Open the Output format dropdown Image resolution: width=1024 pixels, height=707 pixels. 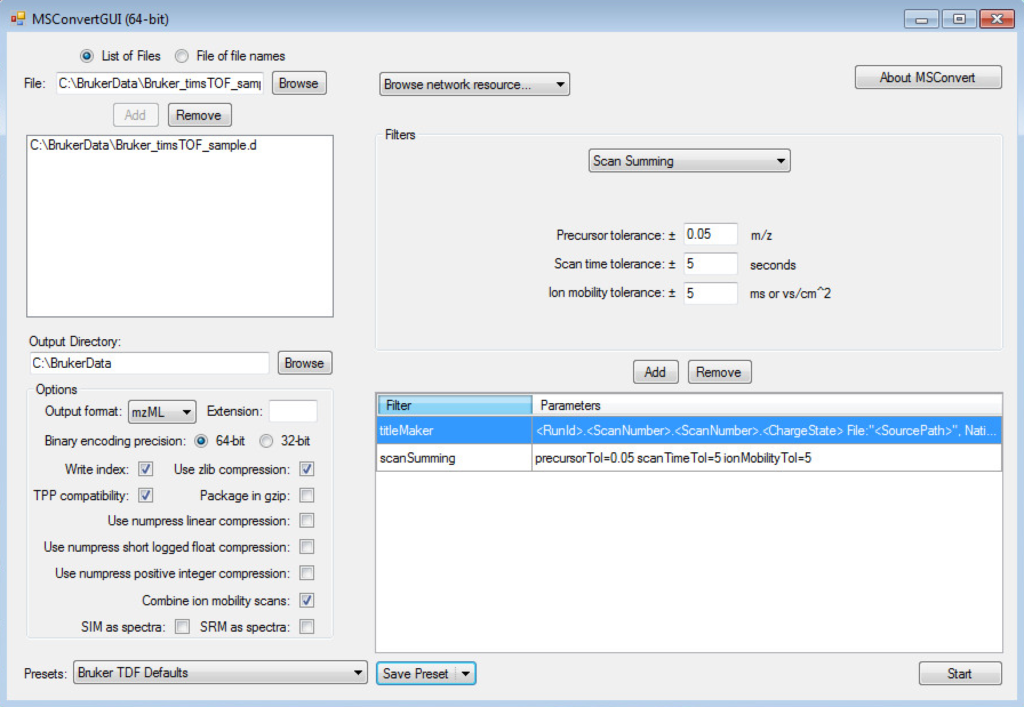[x=162, y=412]
